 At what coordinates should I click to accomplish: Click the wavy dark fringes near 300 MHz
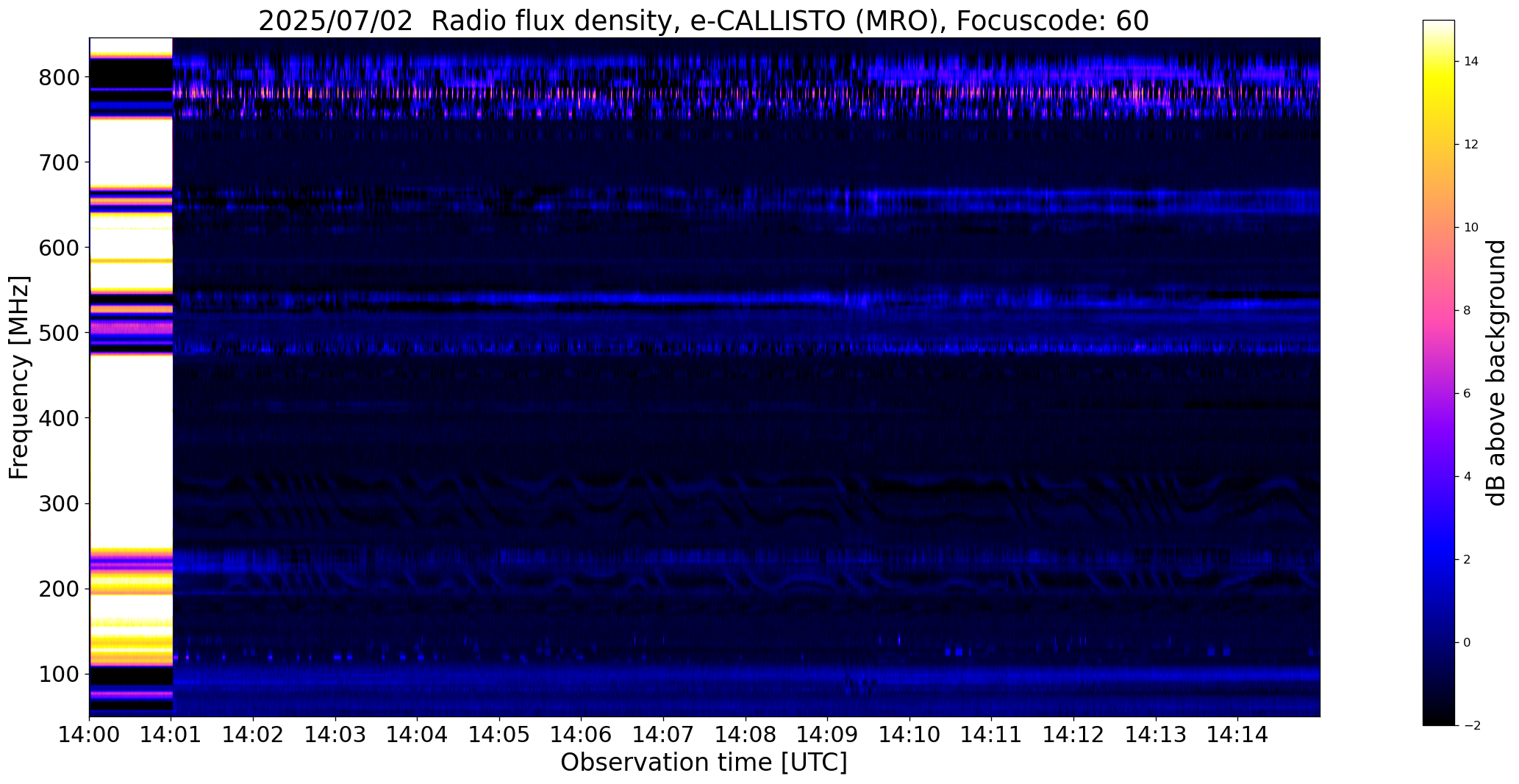click(x=746, y=500)
